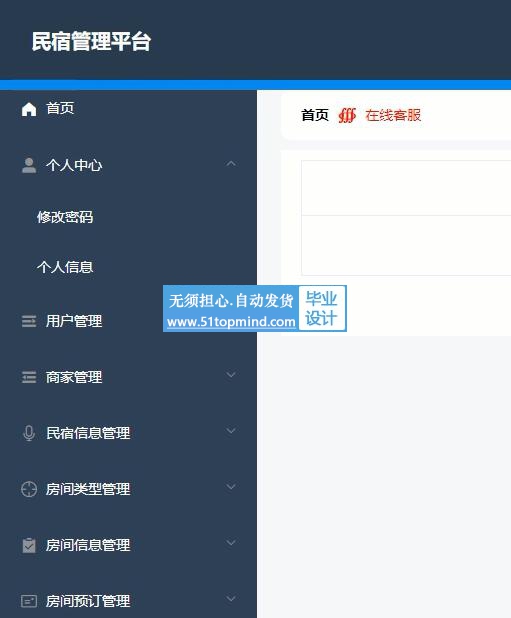Viewport: 511px width, 618px height.
Task: Click the red logo next to 在线客服
Action: click(347, 115)
